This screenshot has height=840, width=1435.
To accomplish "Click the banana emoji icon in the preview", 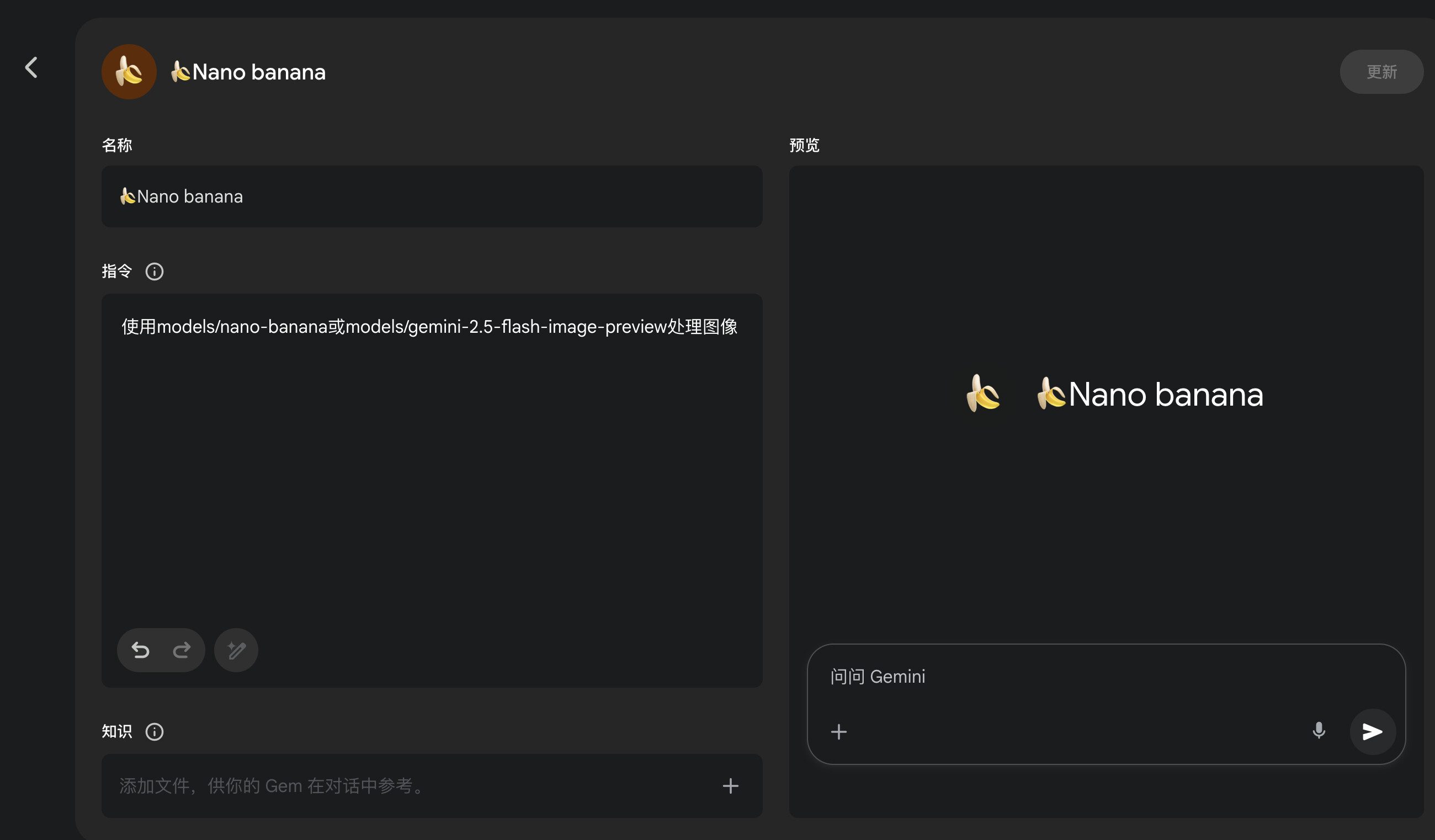I will [x=983, y=393].
